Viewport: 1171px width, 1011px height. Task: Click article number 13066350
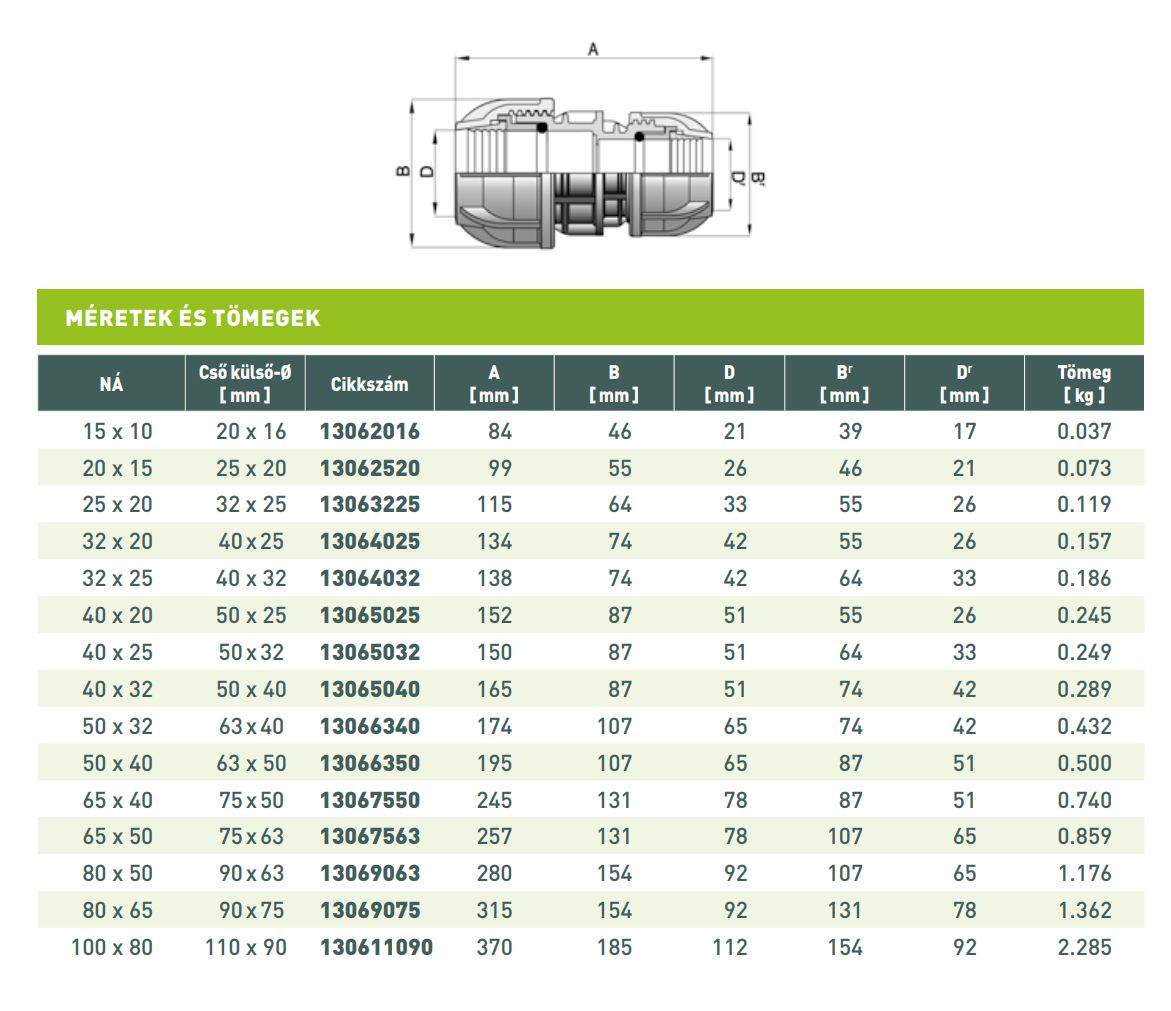370,763
